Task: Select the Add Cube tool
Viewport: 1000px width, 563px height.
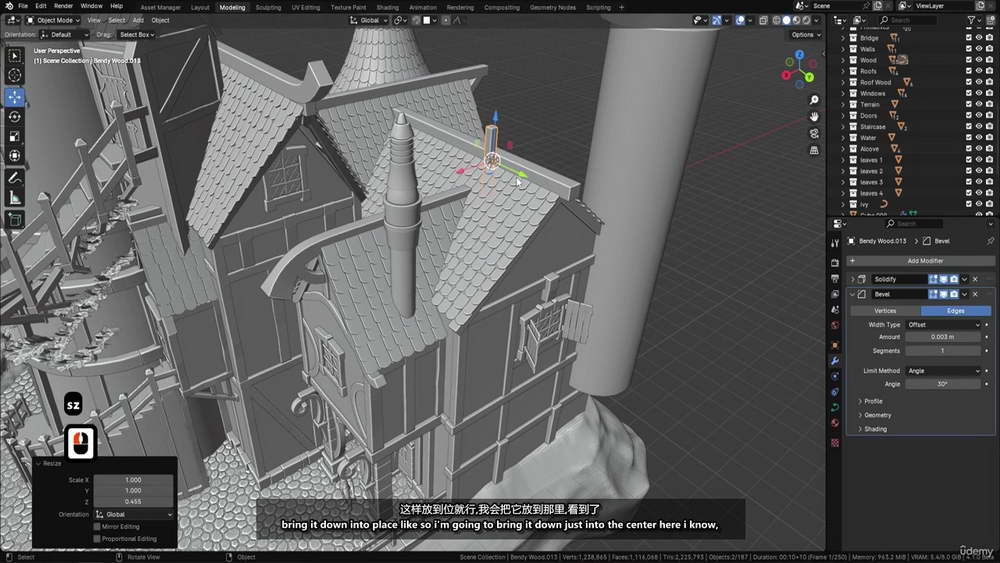Action: click(15, 220)
